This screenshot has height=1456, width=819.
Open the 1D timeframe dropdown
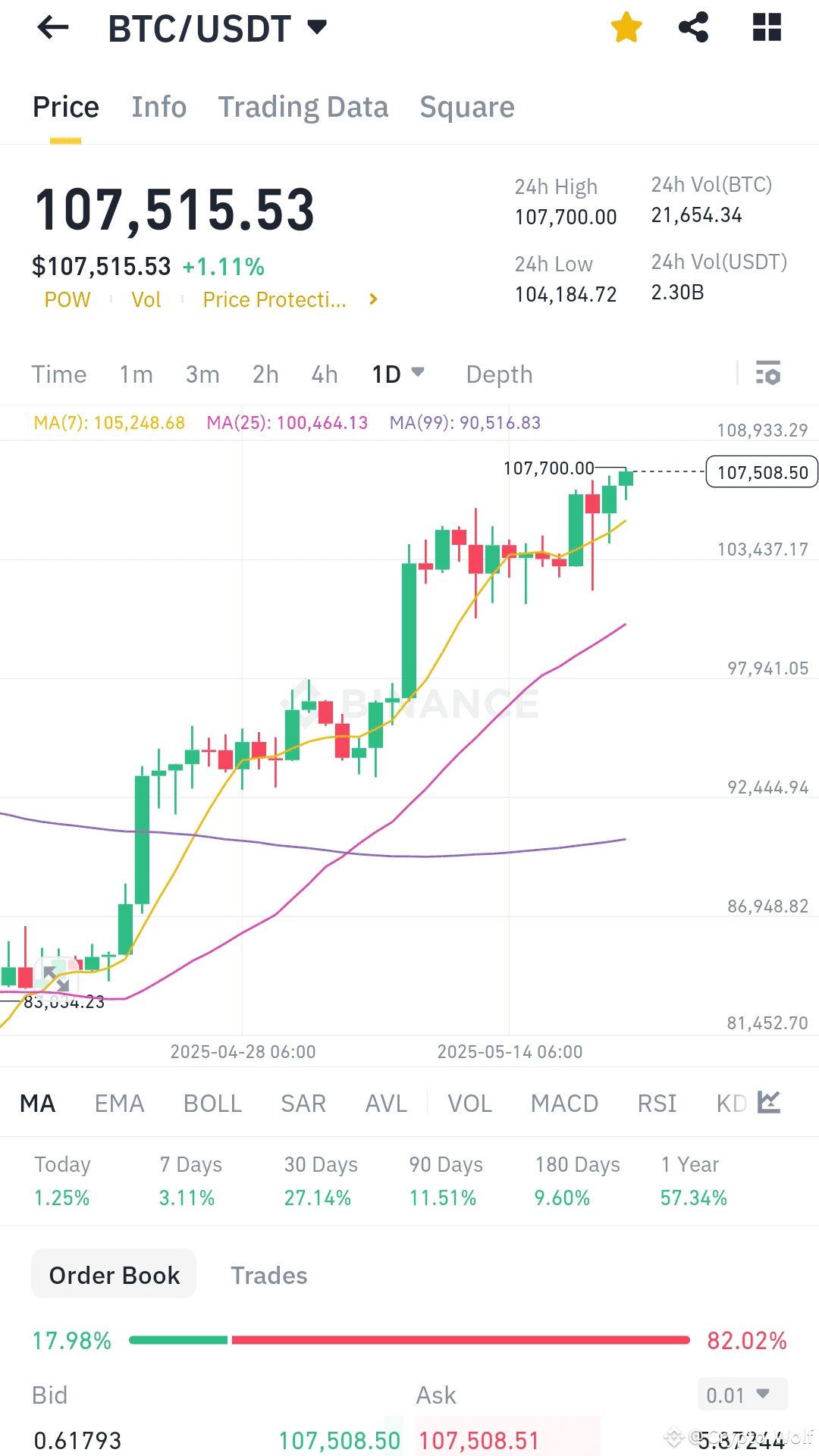click(397, 374)
